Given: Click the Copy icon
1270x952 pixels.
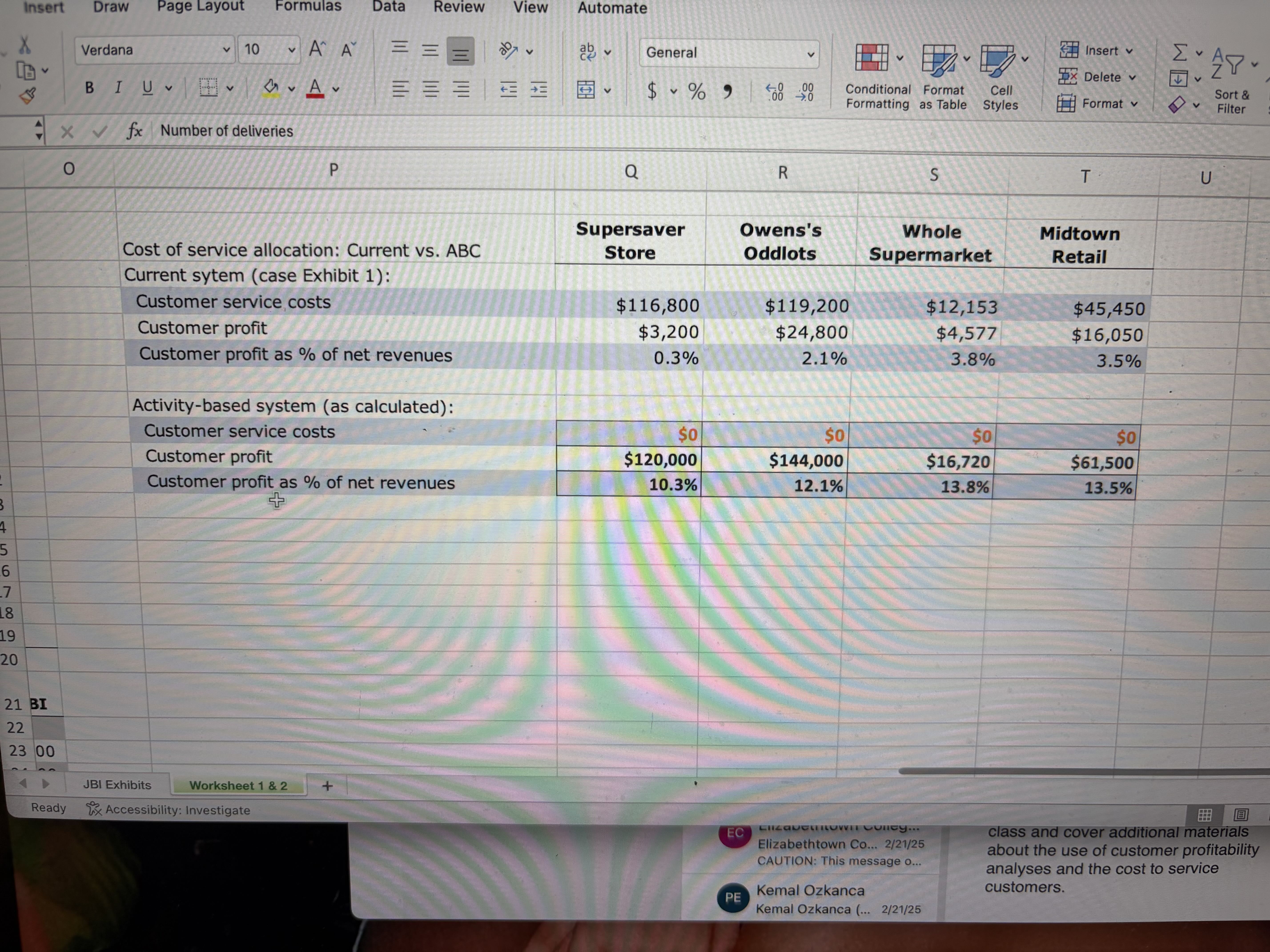Looking at the screenshot, I should tap(26, 71).
